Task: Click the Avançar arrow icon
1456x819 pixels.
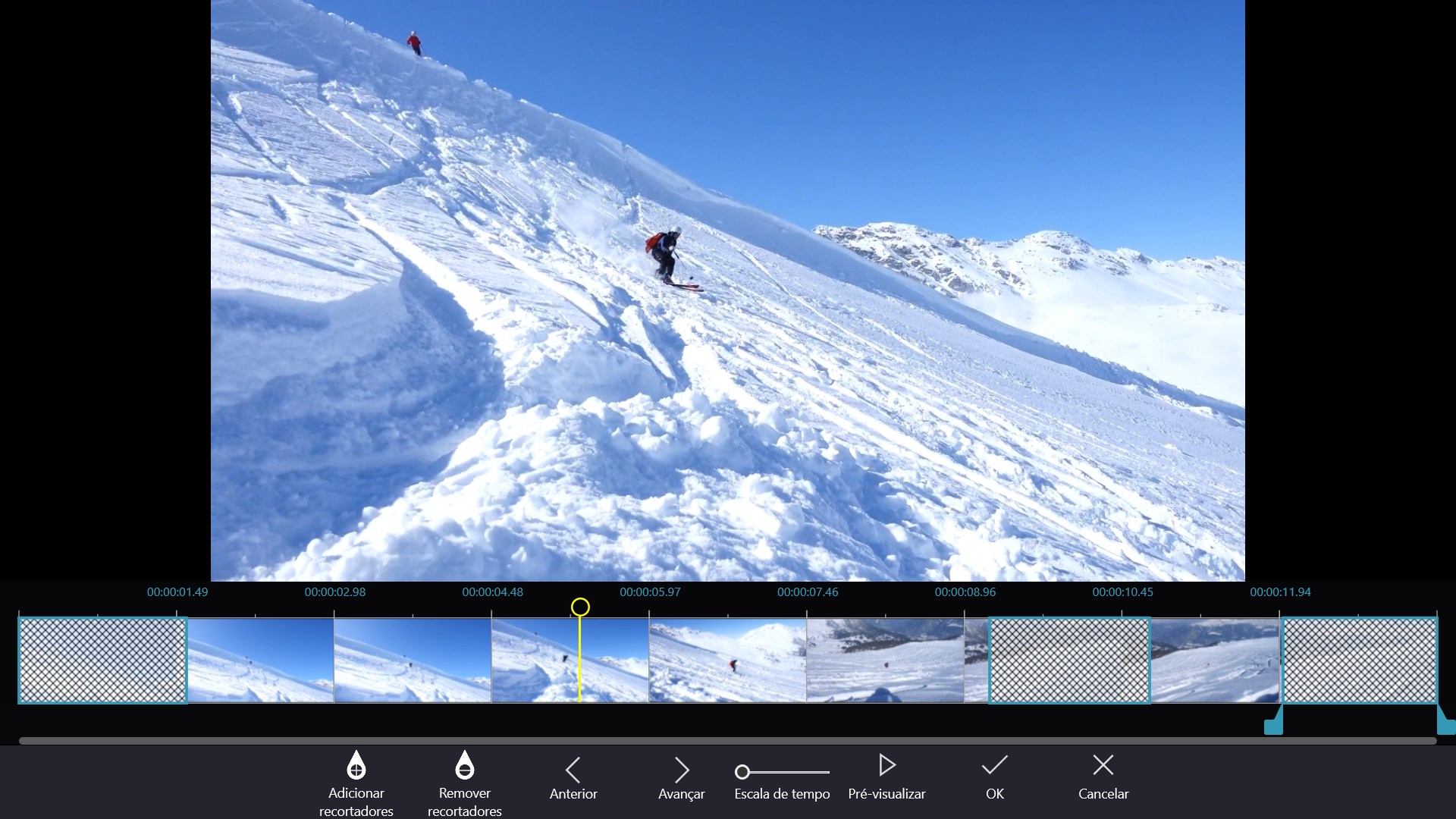Action: (681, 769)
